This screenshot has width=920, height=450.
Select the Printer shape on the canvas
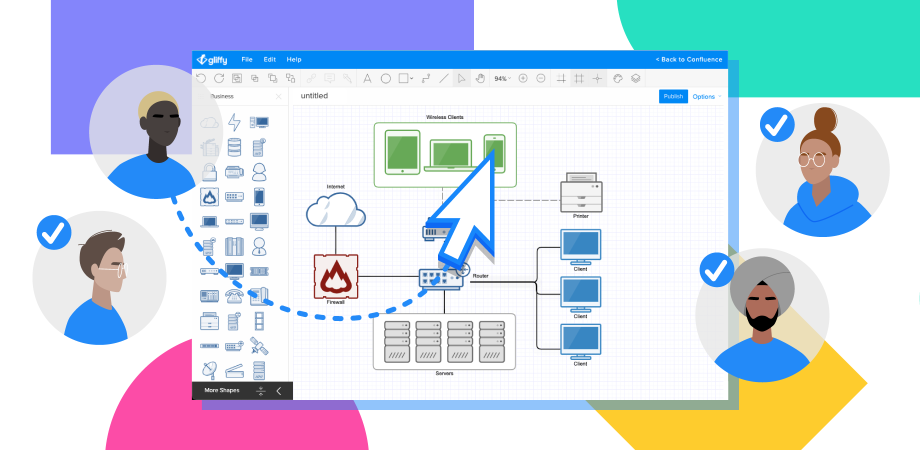point(581,192)
